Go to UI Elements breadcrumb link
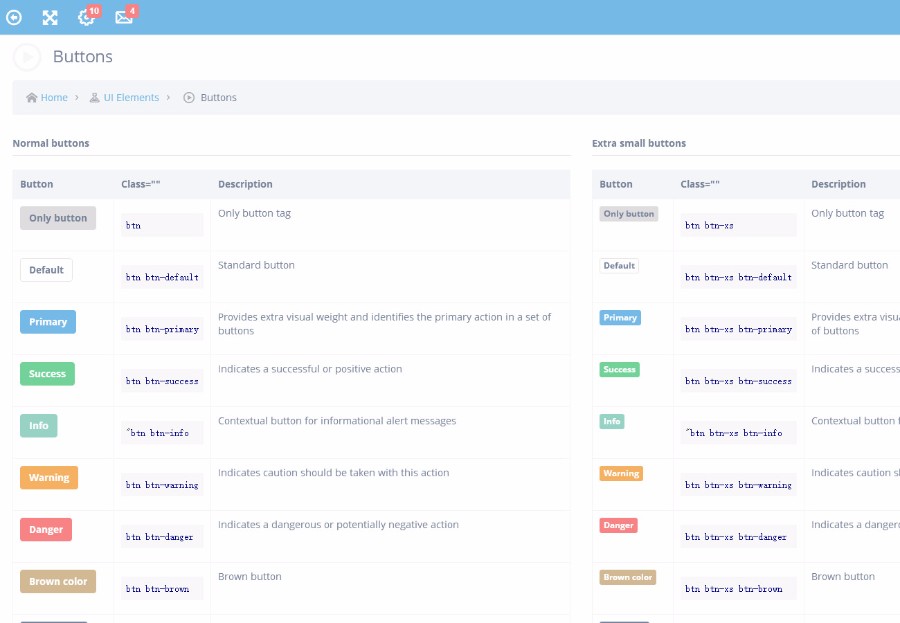 tap(131, 98)
